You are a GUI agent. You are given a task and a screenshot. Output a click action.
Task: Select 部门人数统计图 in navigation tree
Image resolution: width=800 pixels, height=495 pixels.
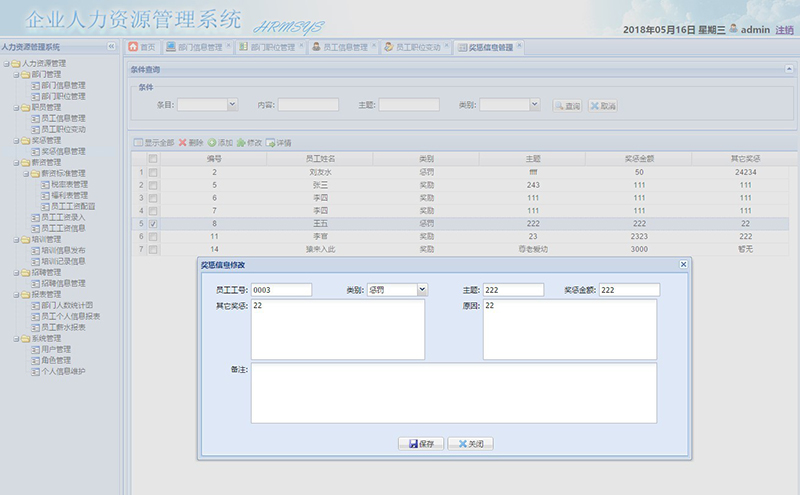point(68,305)
